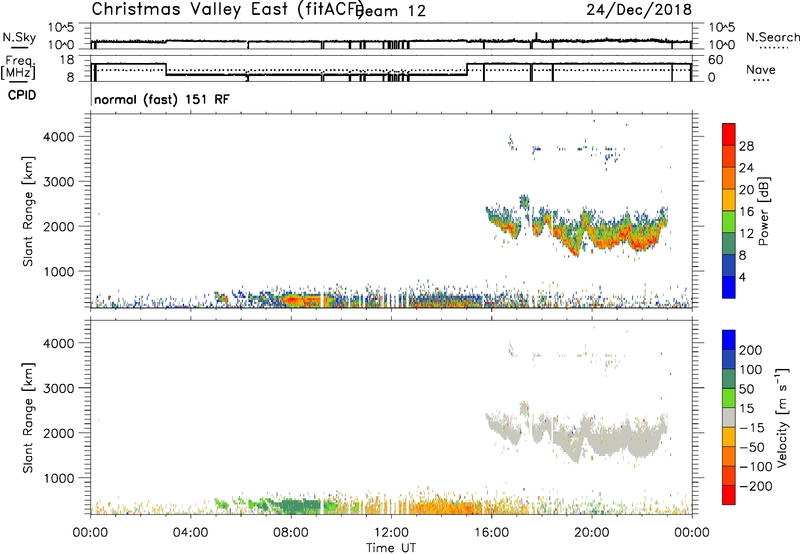This screenshot has height=554, width=800.
Task: Click the '08:00' time axis tick label
Action: click(x=291, y=532)
